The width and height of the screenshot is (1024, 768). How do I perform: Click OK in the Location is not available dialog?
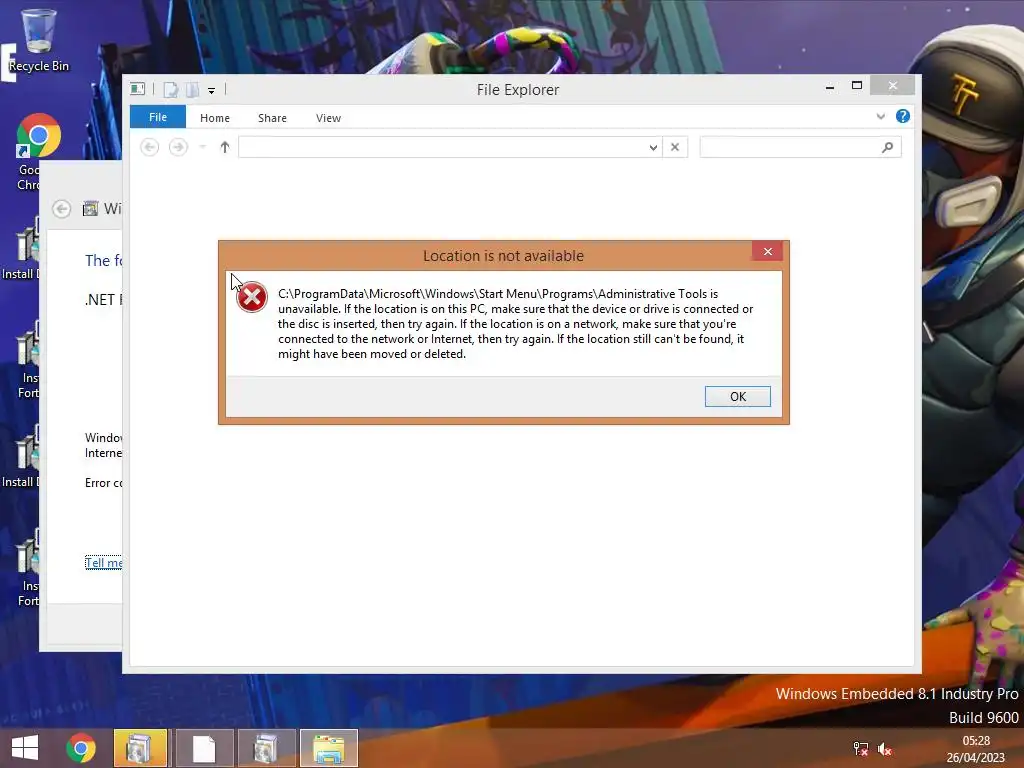click(x=737, y=396)
